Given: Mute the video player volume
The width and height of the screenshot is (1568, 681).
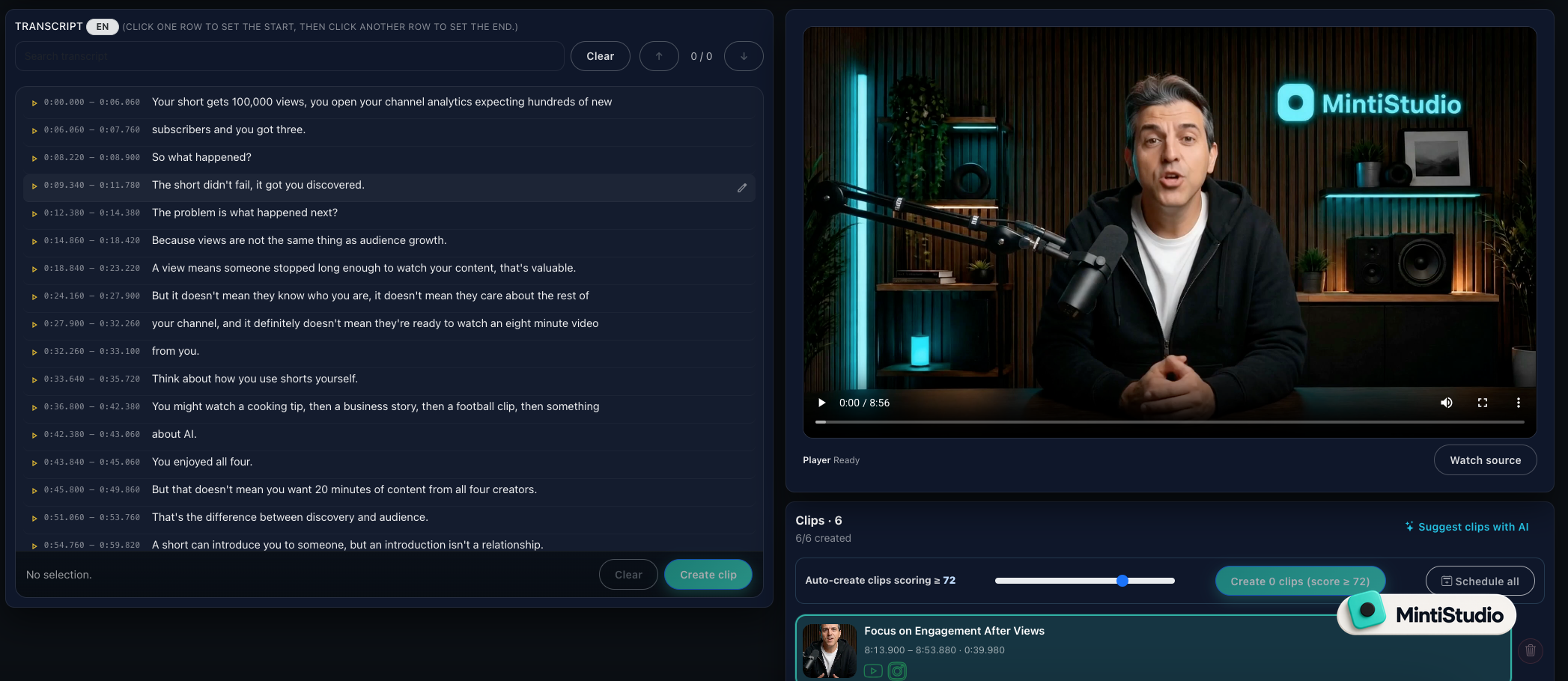Looking at the screenshot, I should click(1446, 403).
